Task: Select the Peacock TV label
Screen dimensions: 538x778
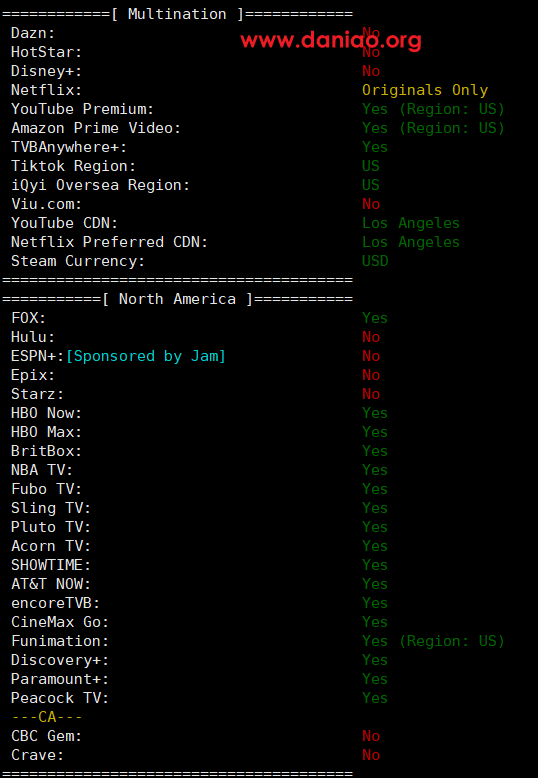Action: coord(60,698)
